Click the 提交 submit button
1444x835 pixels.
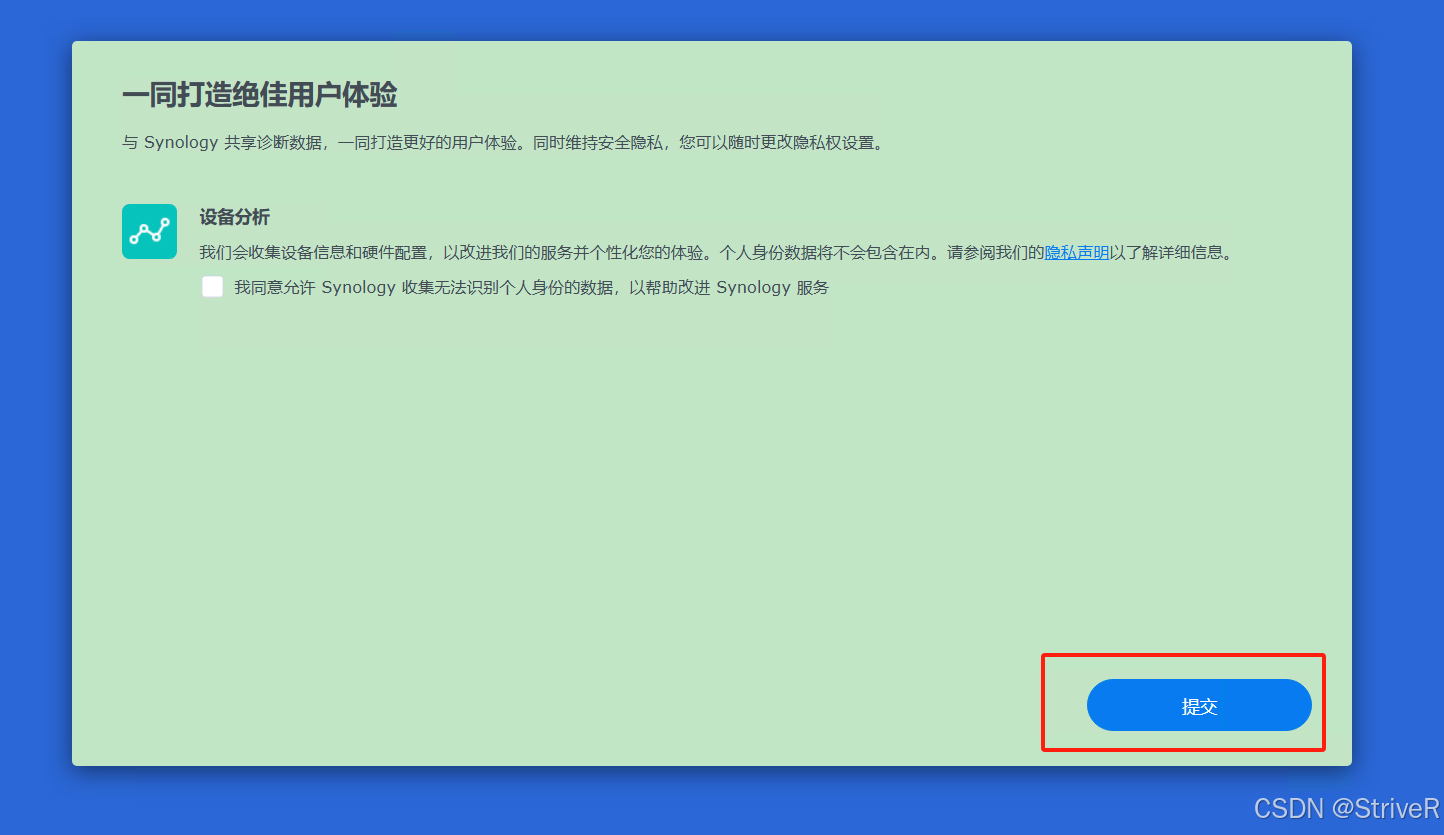pos(1199,705)
